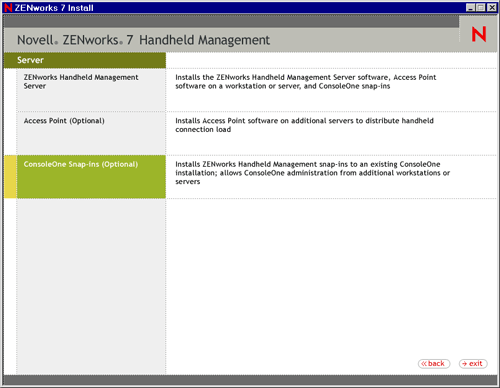This screenshot has width=500, height=388.
Task: Click the title bar Novell N icon
Action: point(8,7)
